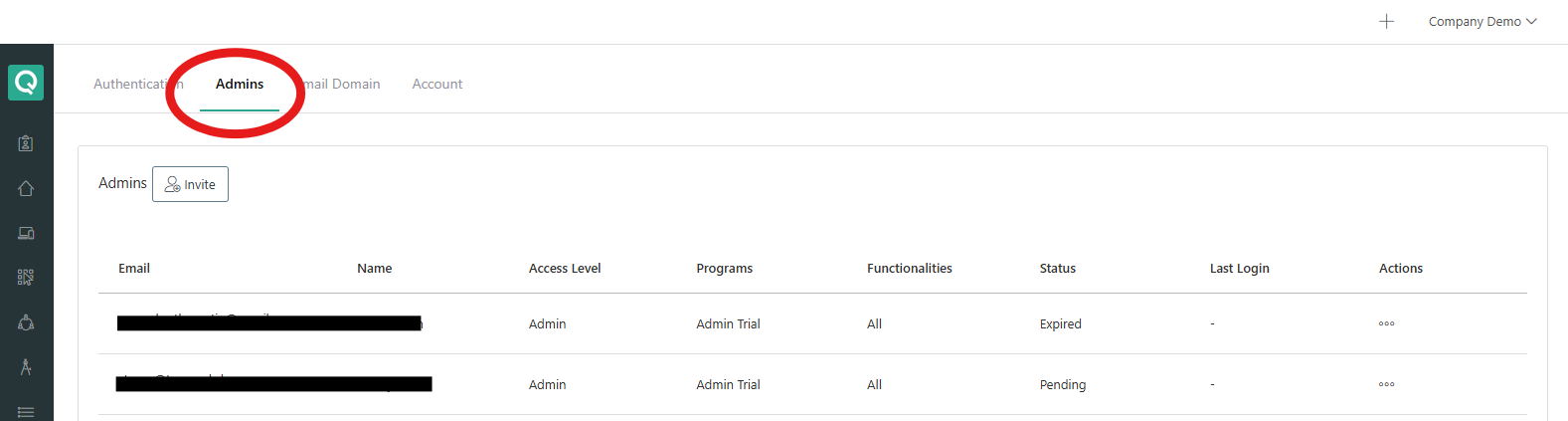The width and height of the screenshot is (1568, 421).
Task: Click the compass drafting sidebar icon
Action: click(x=26, y=367)
